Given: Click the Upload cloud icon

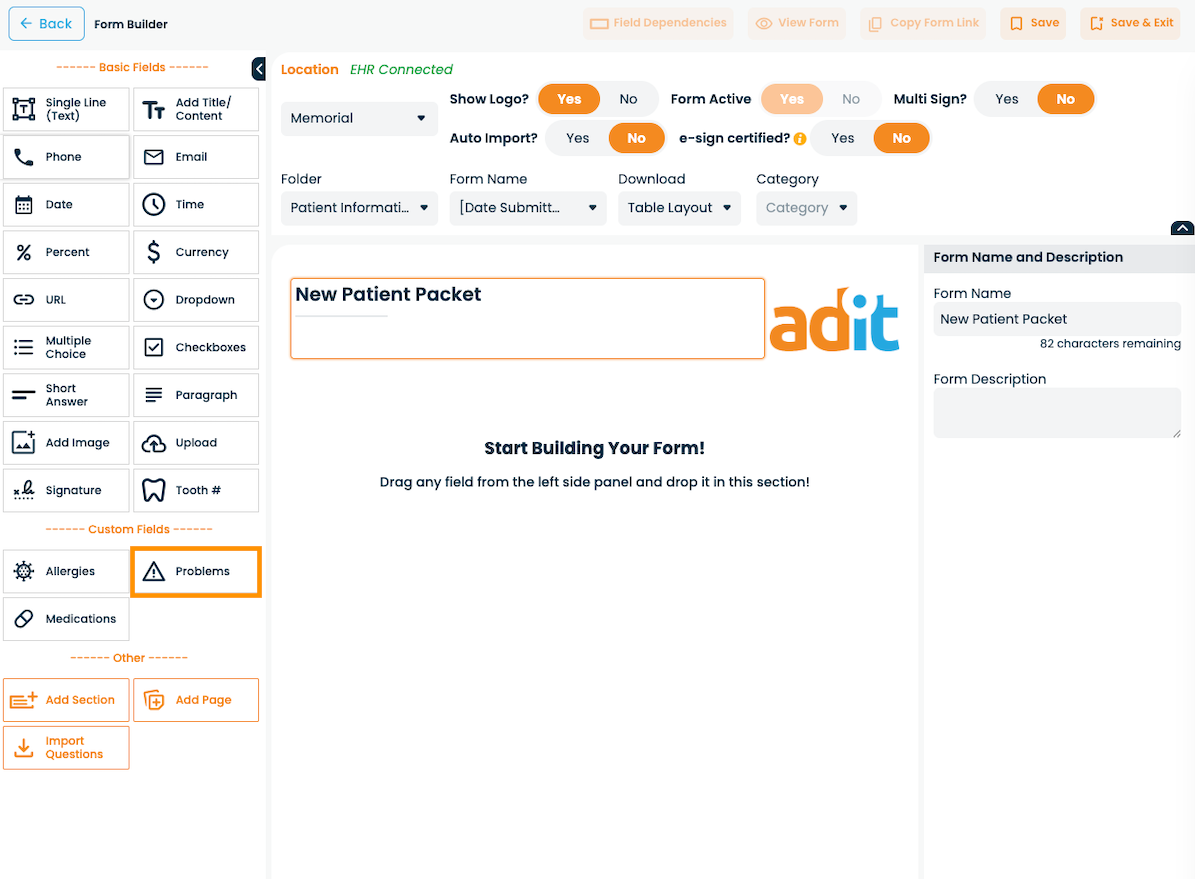Looking at the screenshot, I should click(x=153, y=443).
